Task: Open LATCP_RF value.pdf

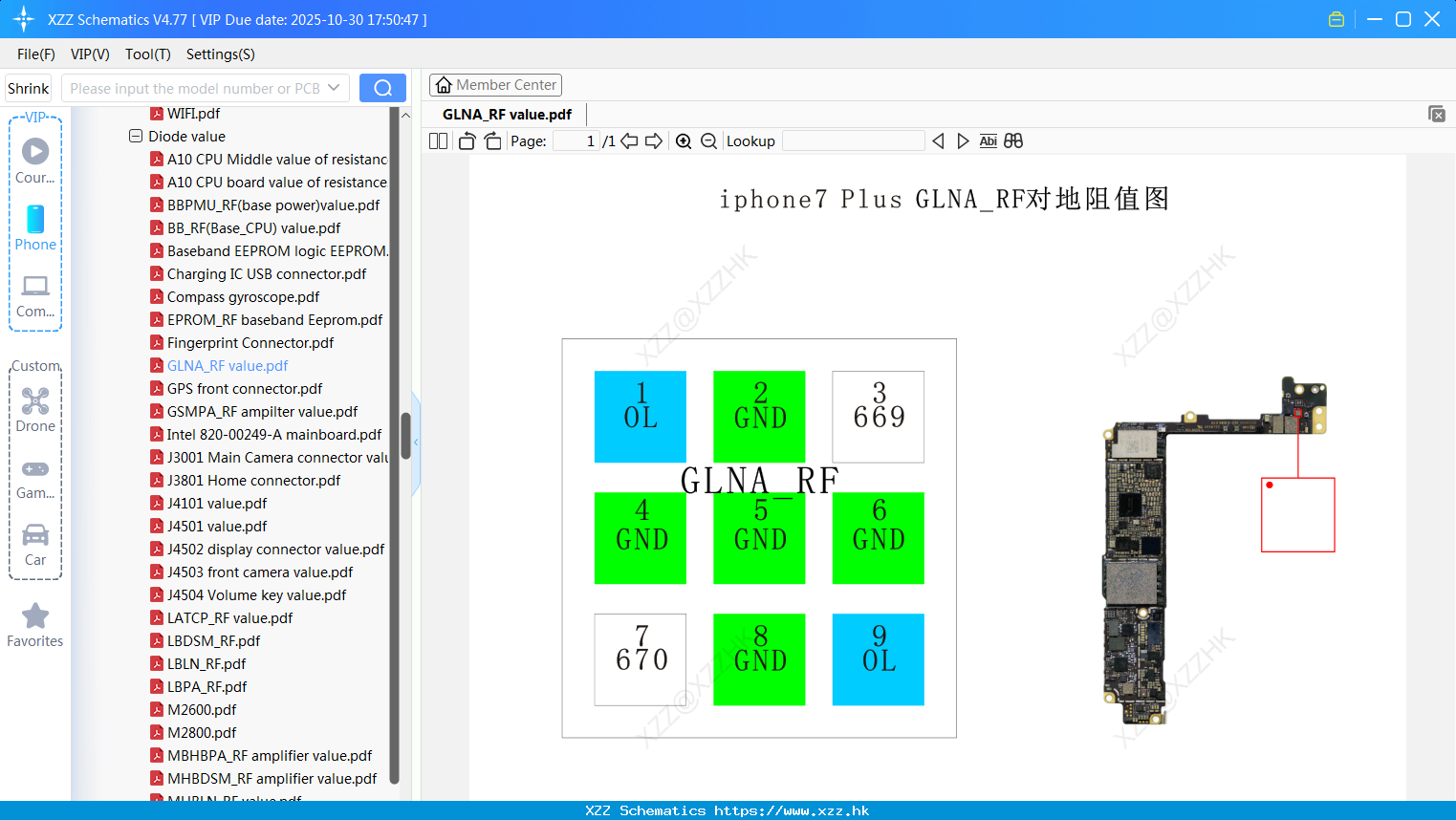Action: click(222, 618)
